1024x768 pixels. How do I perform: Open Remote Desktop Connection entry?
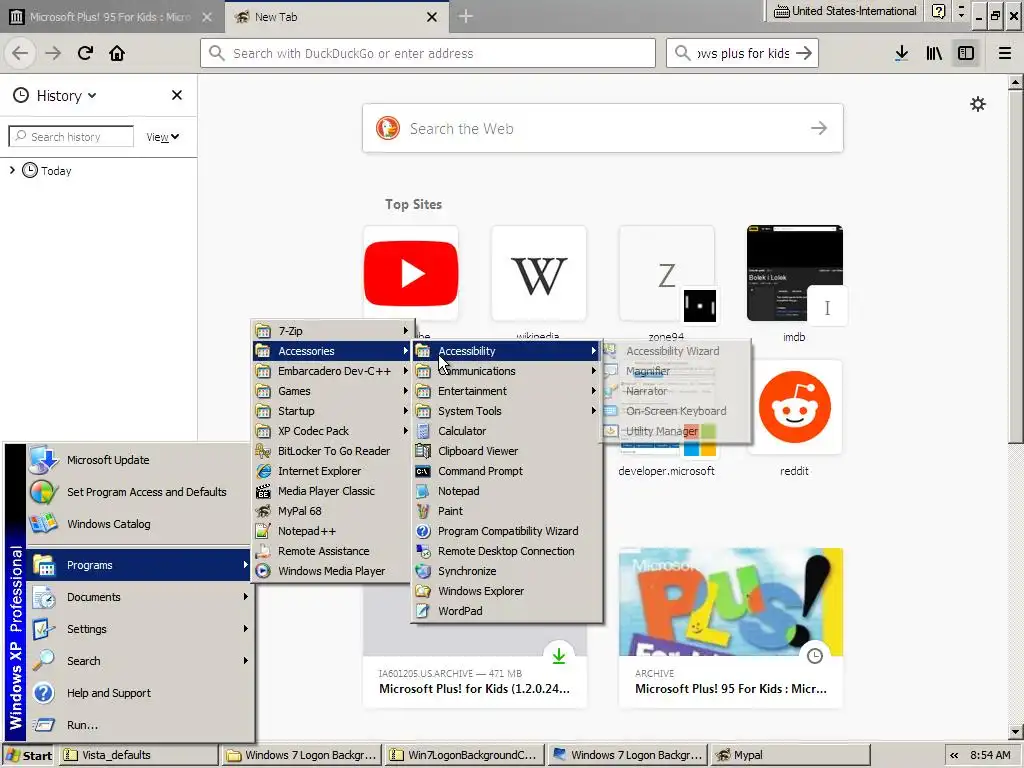[x=506, y=551]
